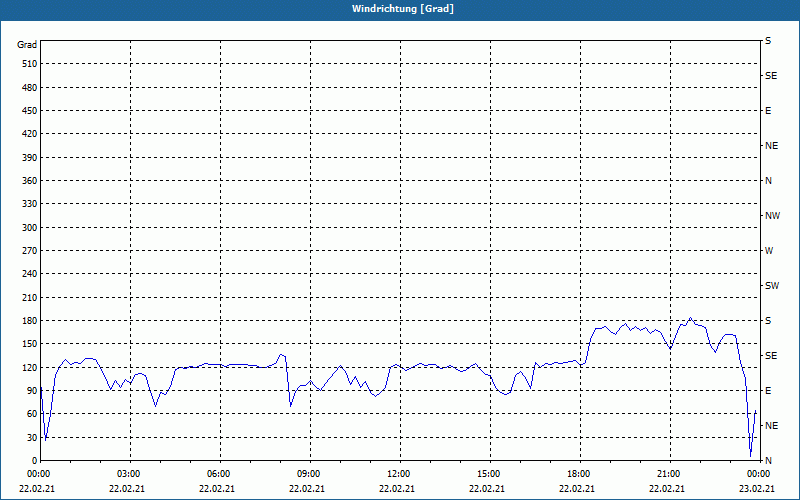Select the 120 y-axis value
Screen dimensions: 800x500
(30, 367)
